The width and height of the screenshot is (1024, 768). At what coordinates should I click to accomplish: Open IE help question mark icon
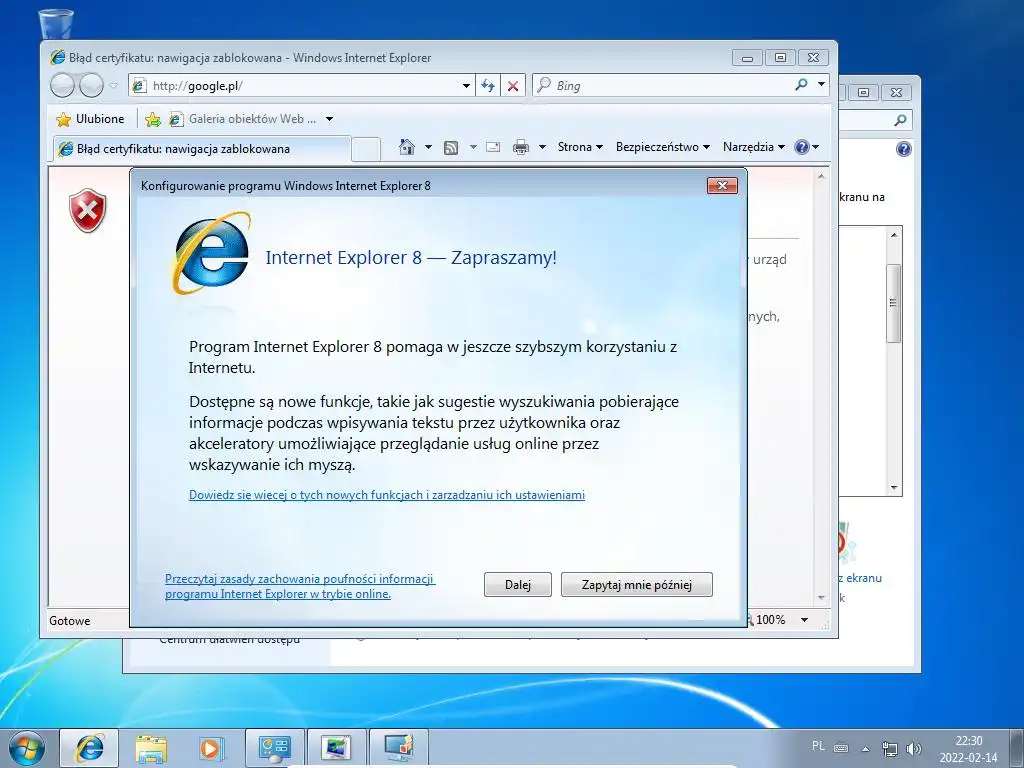click(x=802, y=147)
